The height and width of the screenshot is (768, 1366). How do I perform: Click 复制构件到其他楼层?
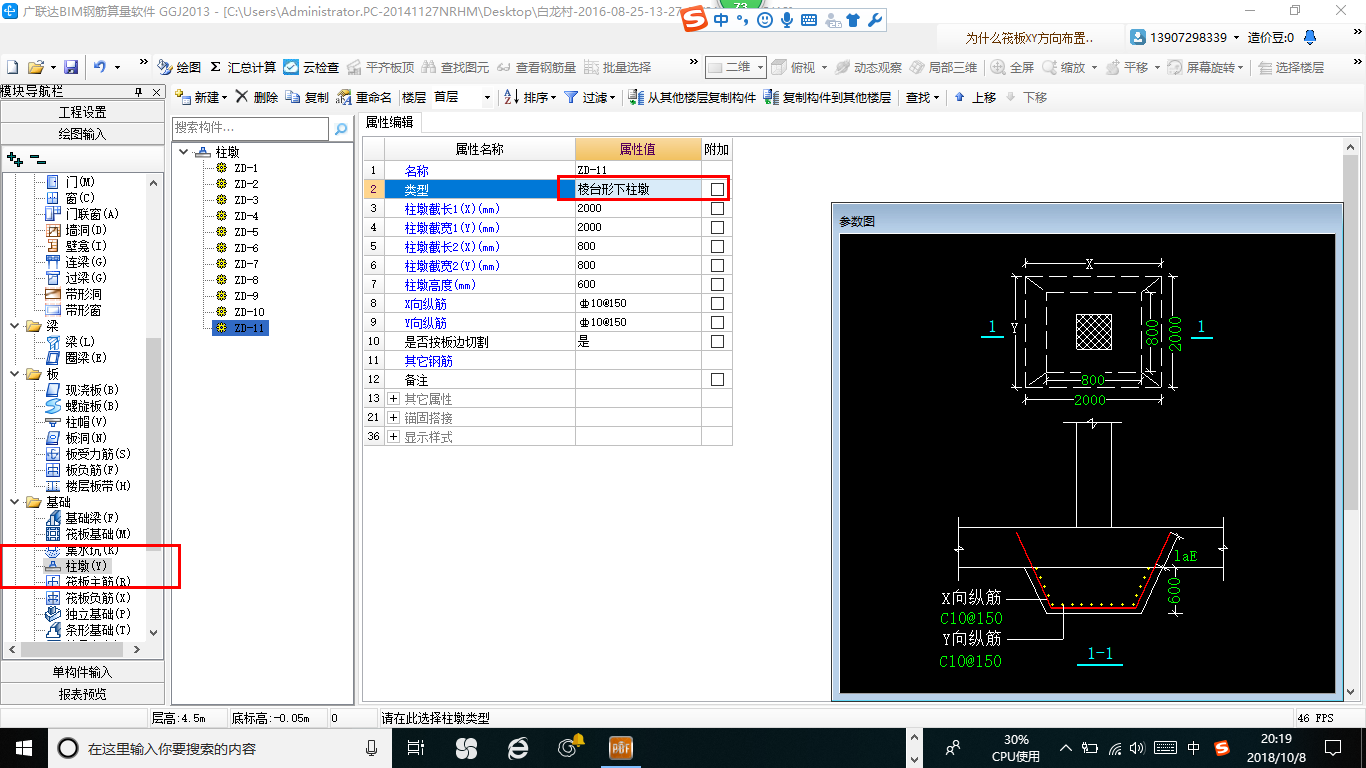pyautogui.click(x=827, y=97)
